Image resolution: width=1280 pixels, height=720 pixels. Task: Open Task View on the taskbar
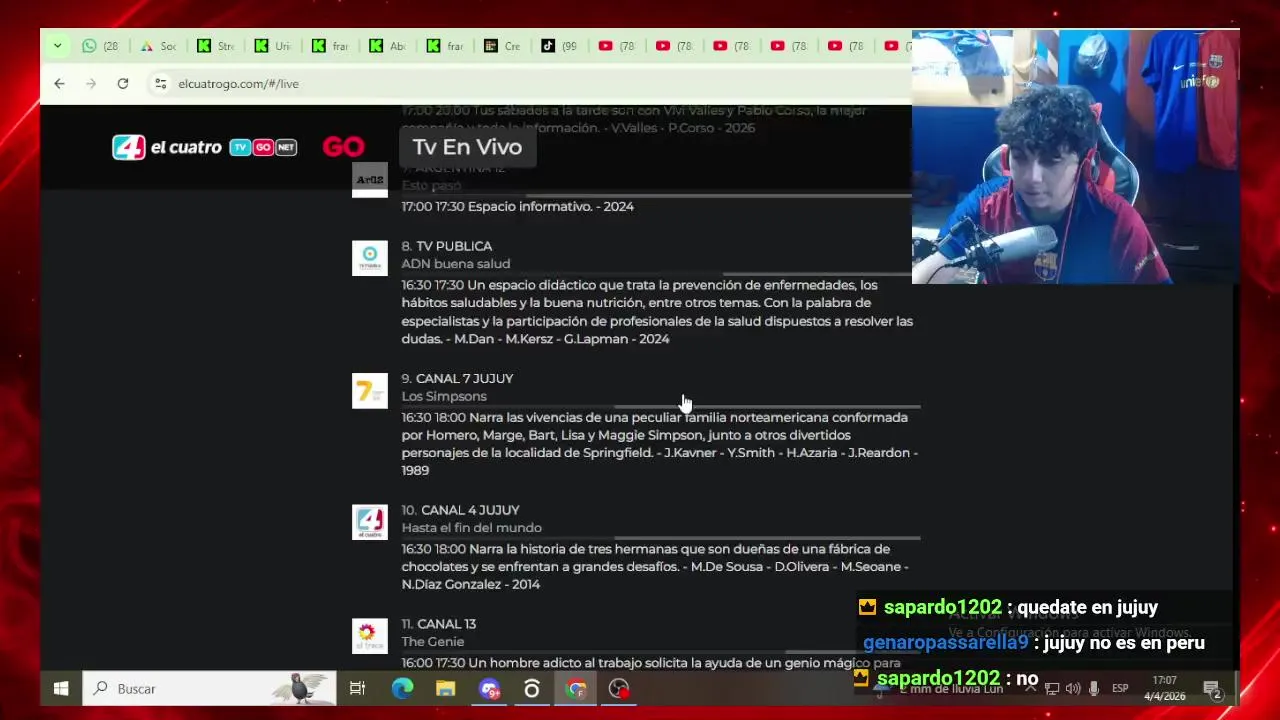click(x=357, y=688)
